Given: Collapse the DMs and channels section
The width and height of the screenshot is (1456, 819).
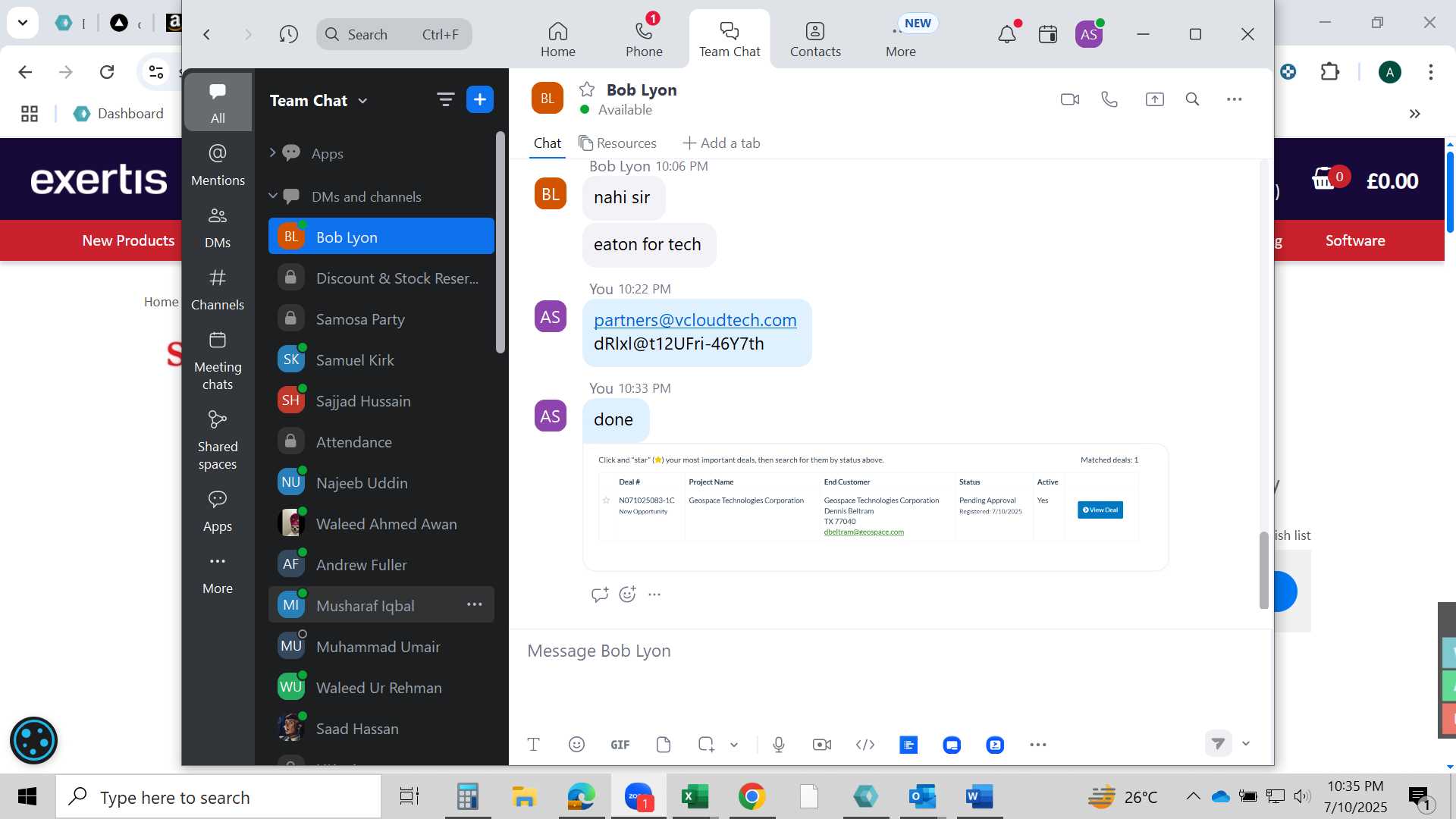Looking at the screenshot, I should [x=272, y=196].
